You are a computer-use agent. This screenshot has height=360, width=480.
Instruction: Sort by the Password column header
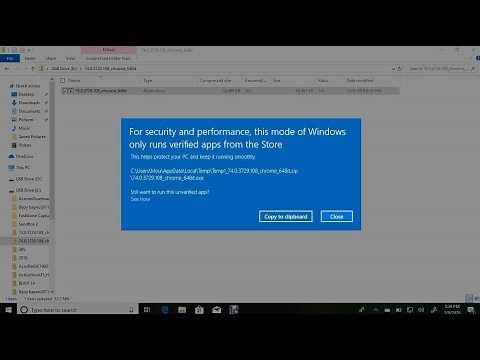(256, 80)
